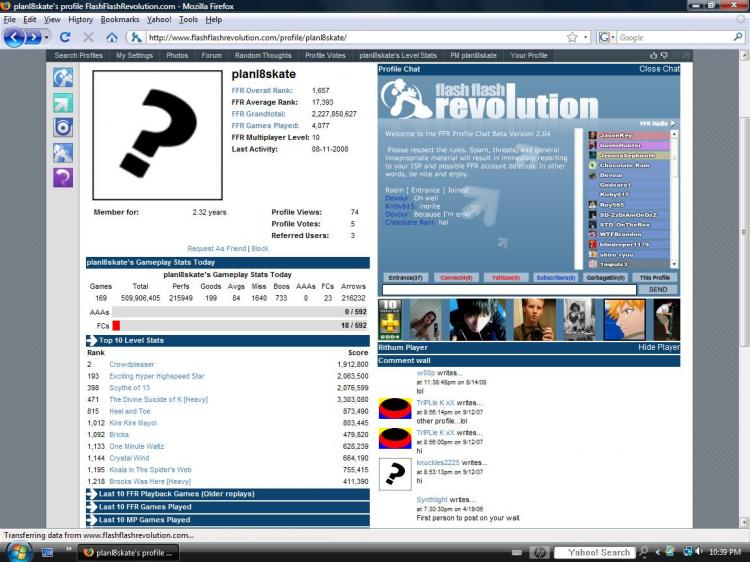Bookmark this page with the star icon
Viewport: 750px width, 562px height.
(572, 37)
